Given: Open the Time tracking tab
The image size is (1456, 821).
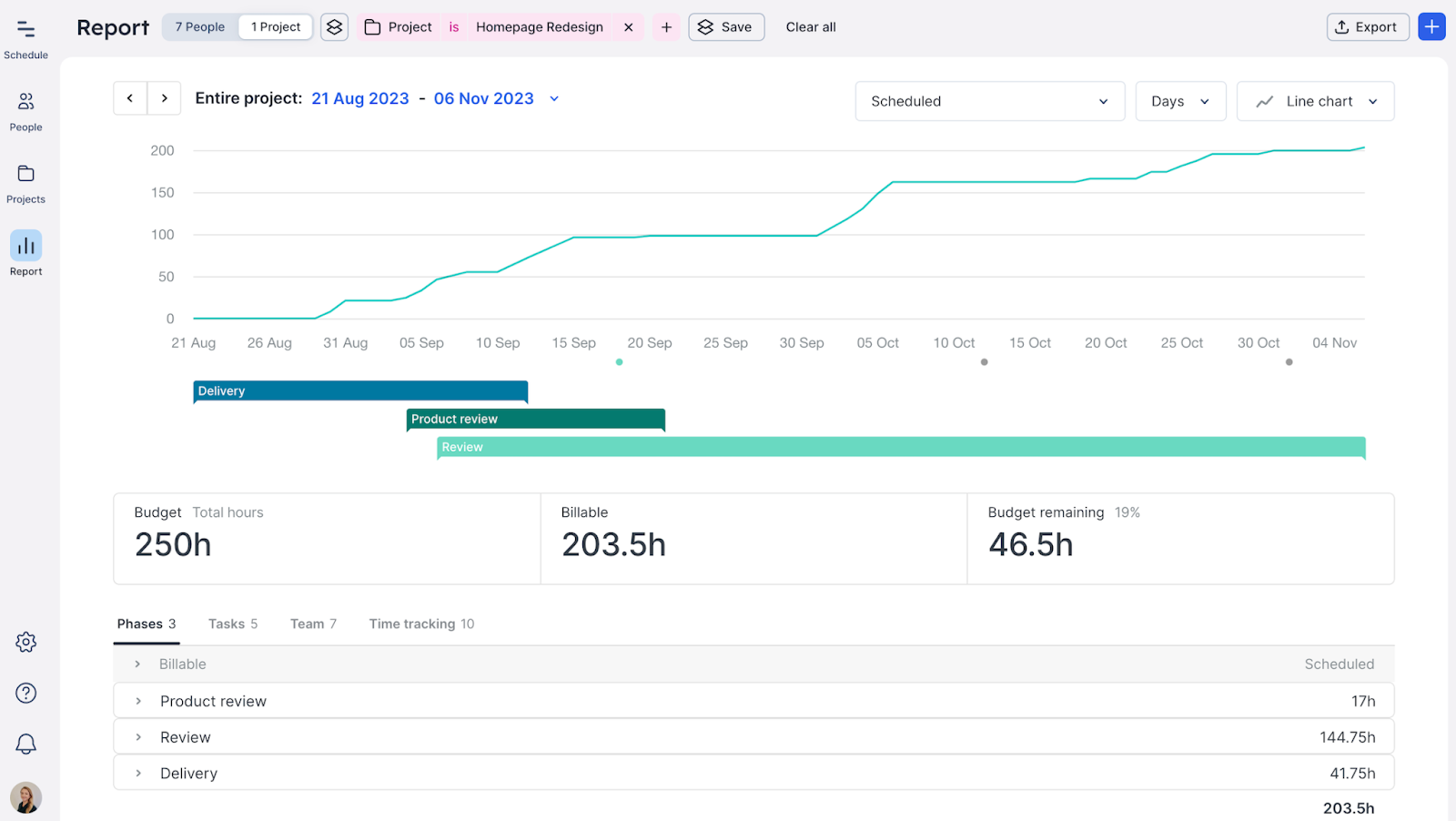Looking at the screenshot, I should click(x=420, y=623).
